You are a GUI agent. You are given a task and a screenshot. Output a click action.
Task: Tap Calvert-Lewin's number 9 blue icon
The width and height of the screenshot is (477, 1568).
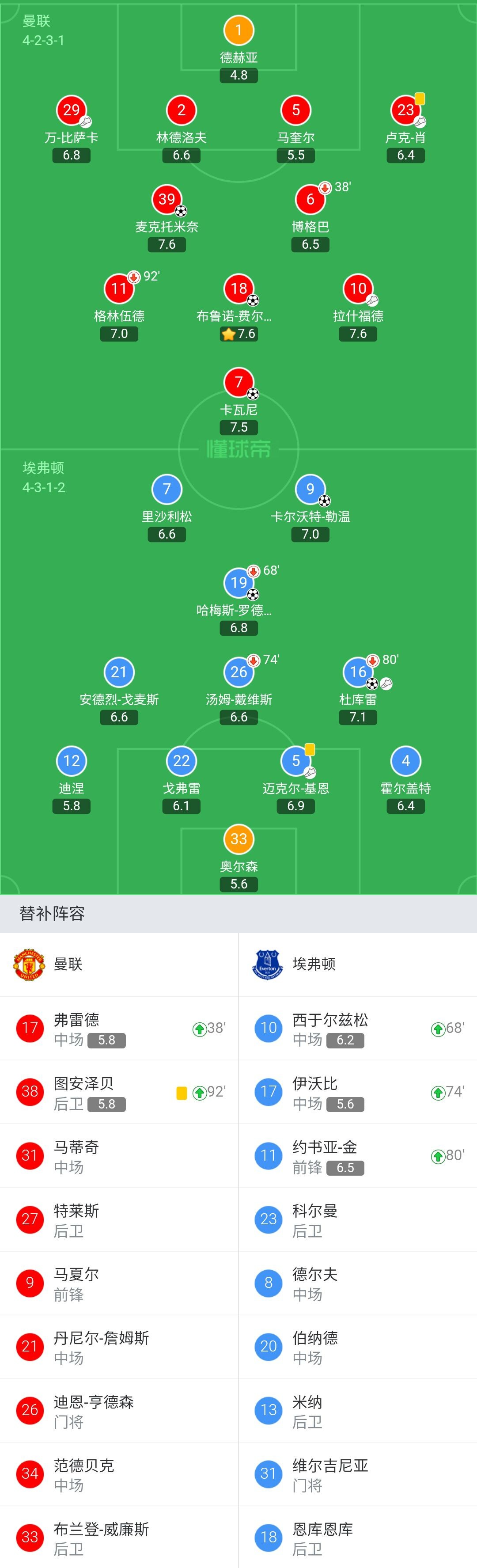pyautogui.click(x=310, y=489)
